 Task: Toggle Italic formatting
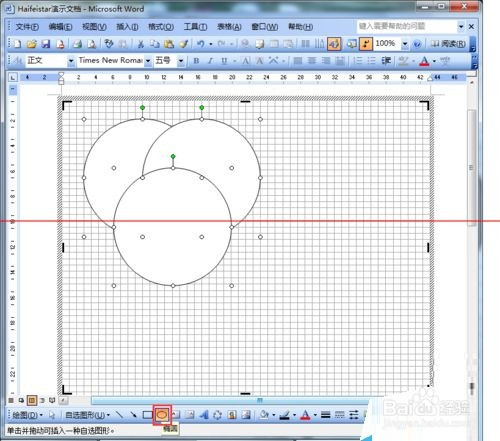click(x=210, y=61)
